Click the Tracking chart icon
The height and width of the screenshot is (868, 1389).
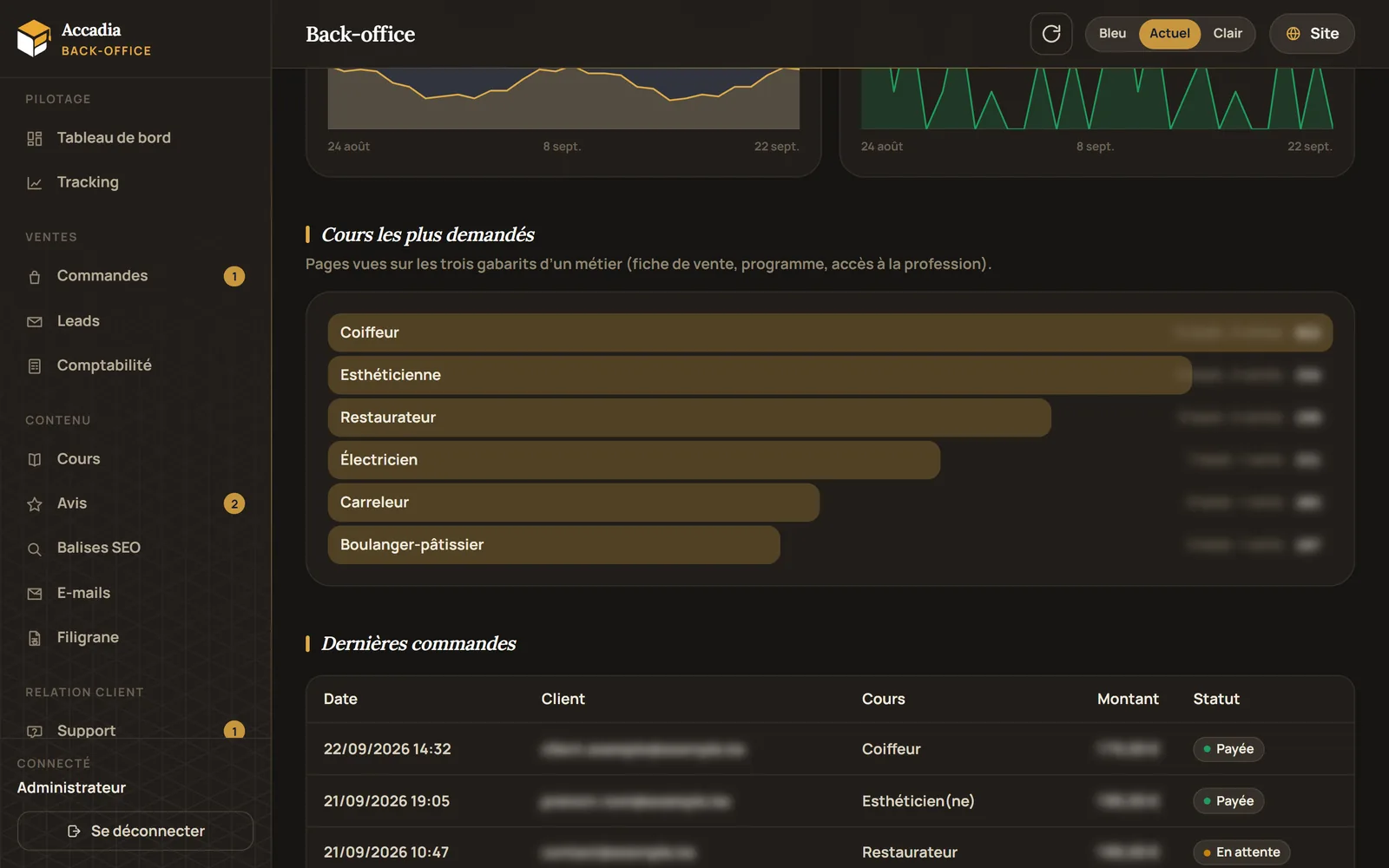pyautogui.click(x=35, y=183)
